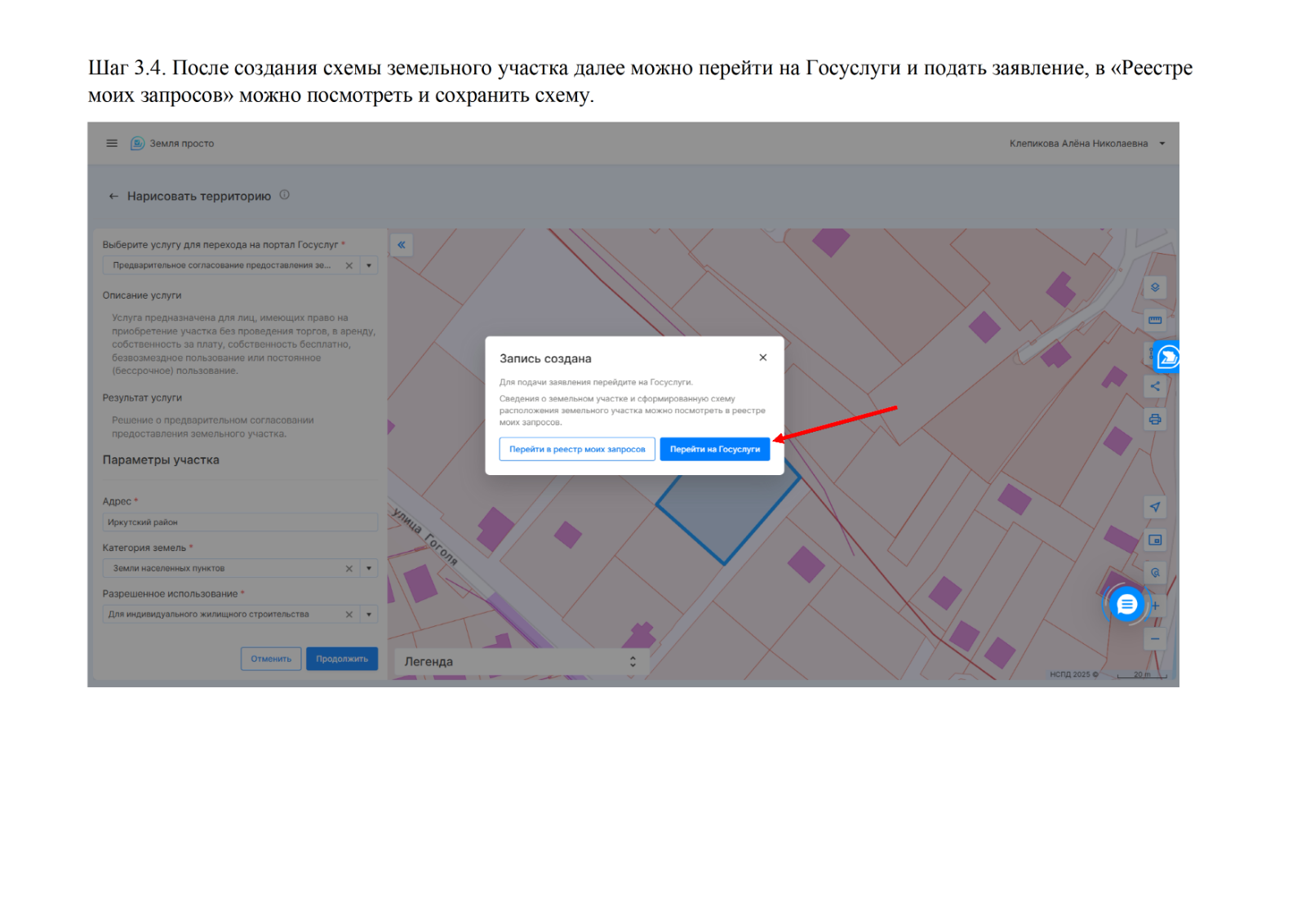
Task: Clear the selected service with X
Action: (x=349, y=265)
